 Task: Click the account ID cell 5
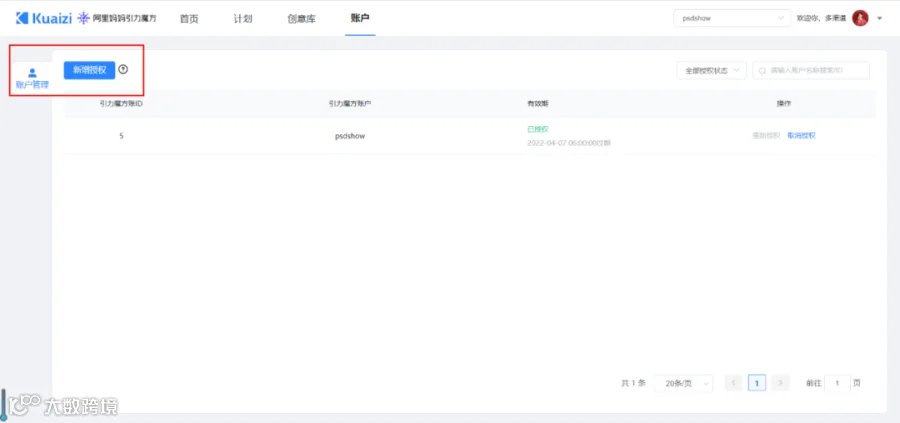point(121,136)
